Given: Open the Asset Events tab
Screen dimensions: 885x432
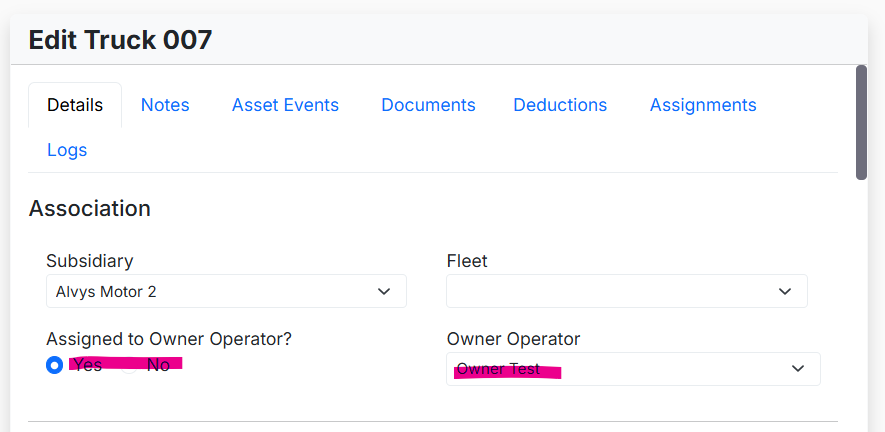Looking at the screenshot, I should (285, 105).
